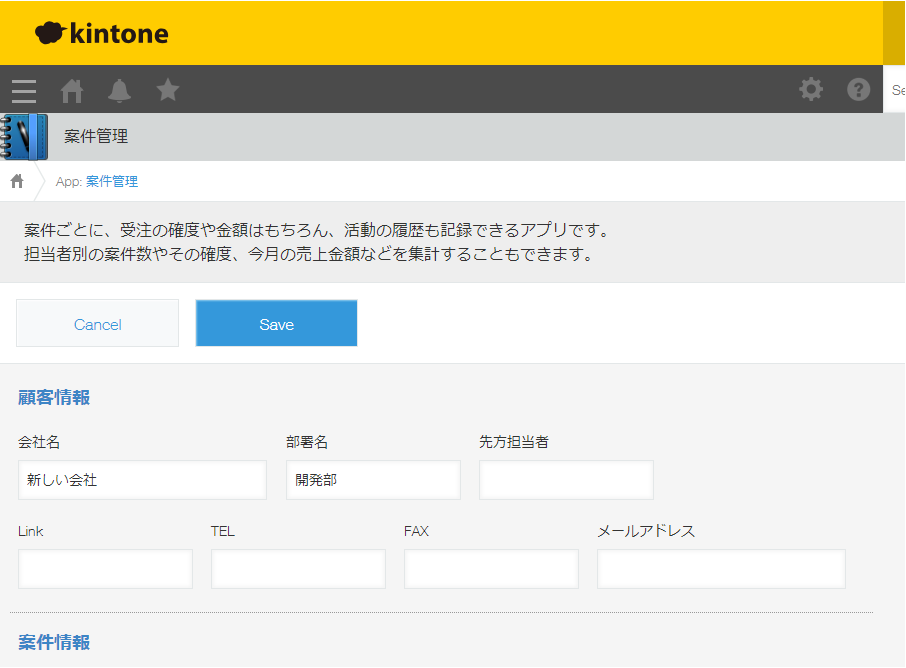
Task: Click the 先方担当者 input field
Action: coord(566,480)
